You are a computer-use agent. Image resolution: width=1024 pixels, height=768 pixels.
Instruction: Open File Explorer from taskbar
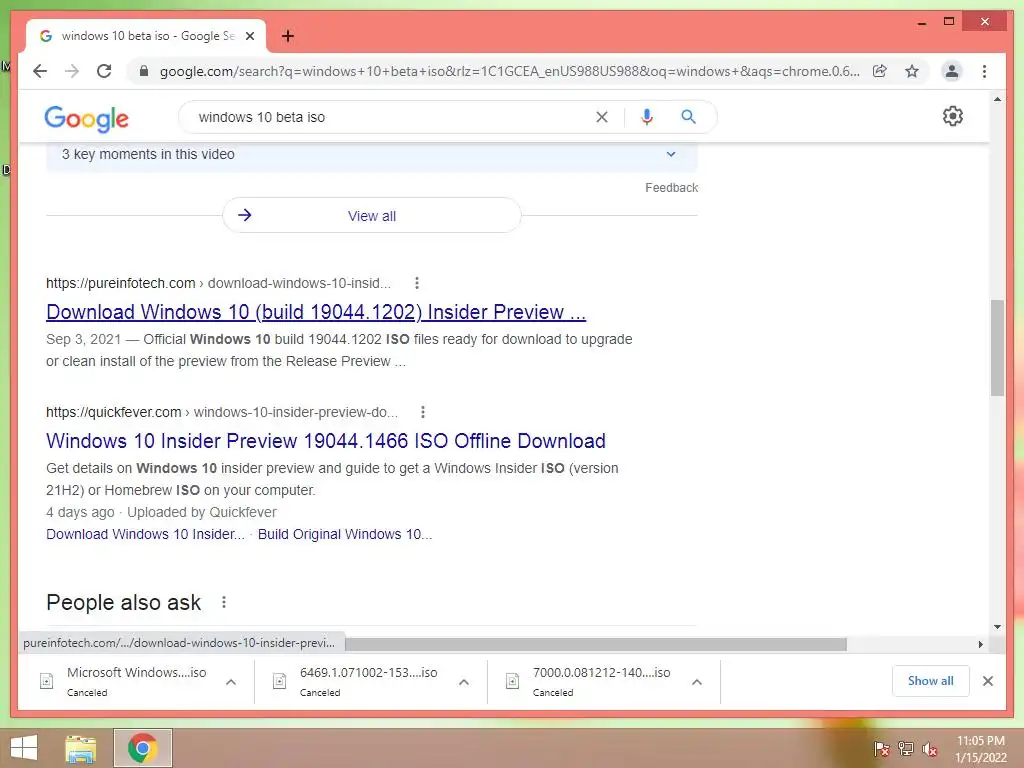(81, 748)
